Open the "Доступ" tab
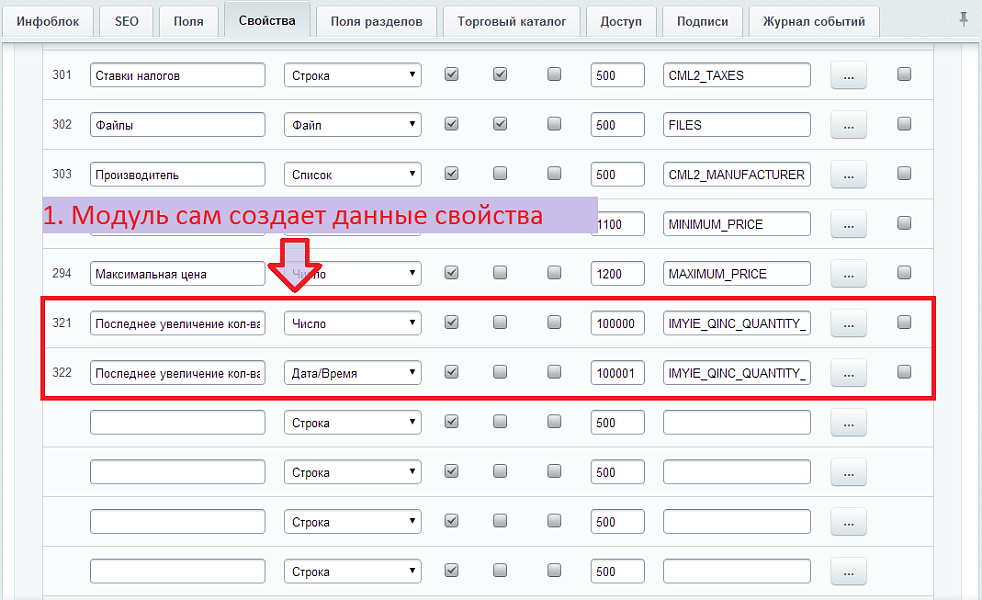 click(621, 20)
